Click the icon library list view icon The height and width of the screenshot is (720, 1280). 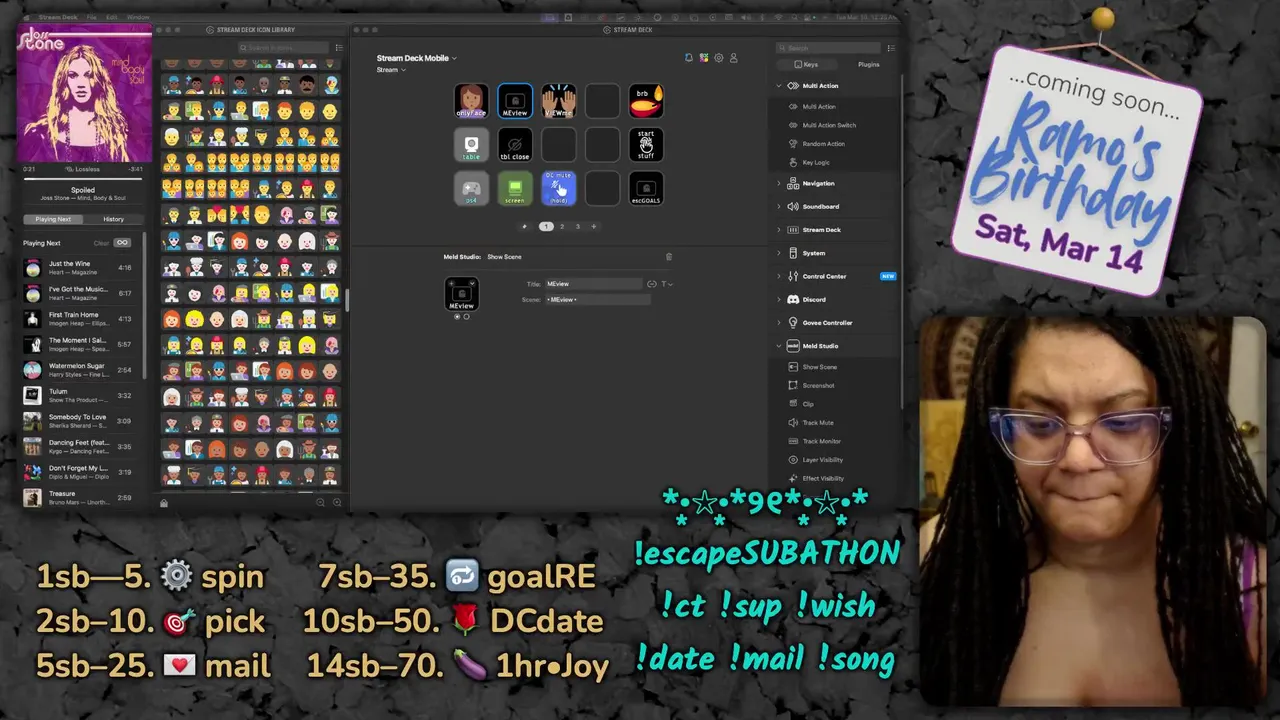[x=339, y=48]
